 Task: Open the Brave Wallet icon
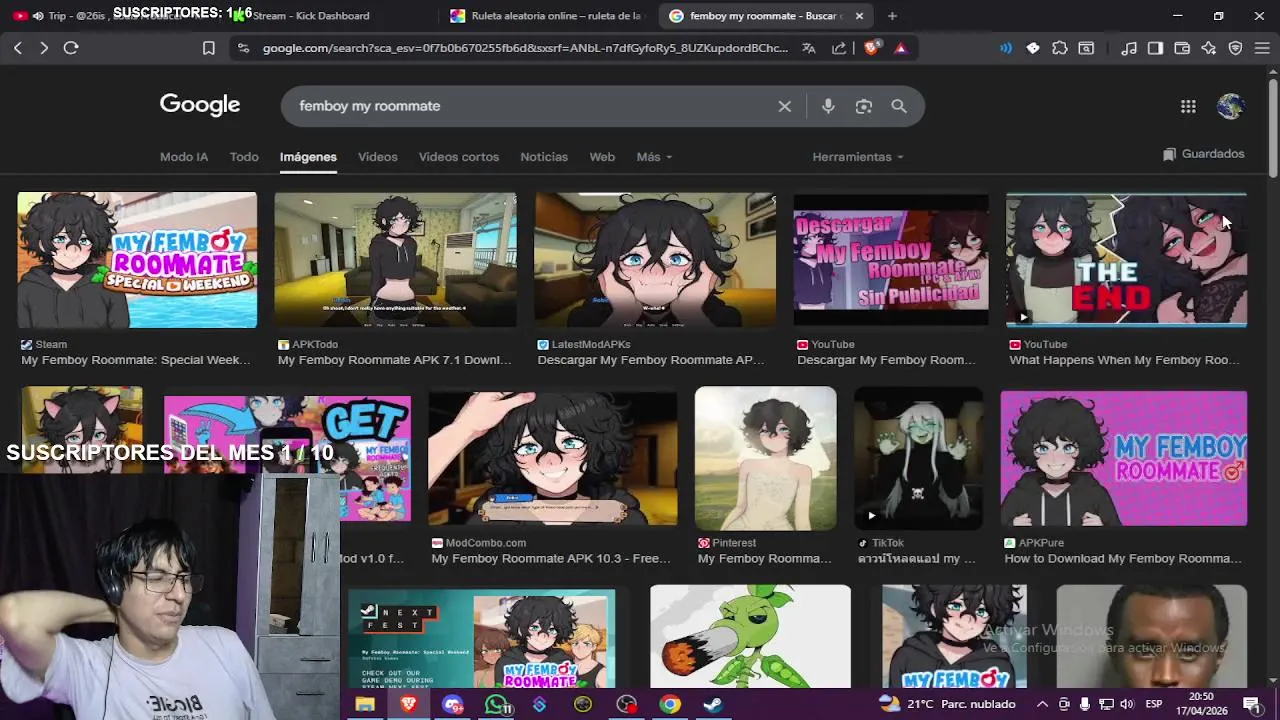tap(1182, 48)
